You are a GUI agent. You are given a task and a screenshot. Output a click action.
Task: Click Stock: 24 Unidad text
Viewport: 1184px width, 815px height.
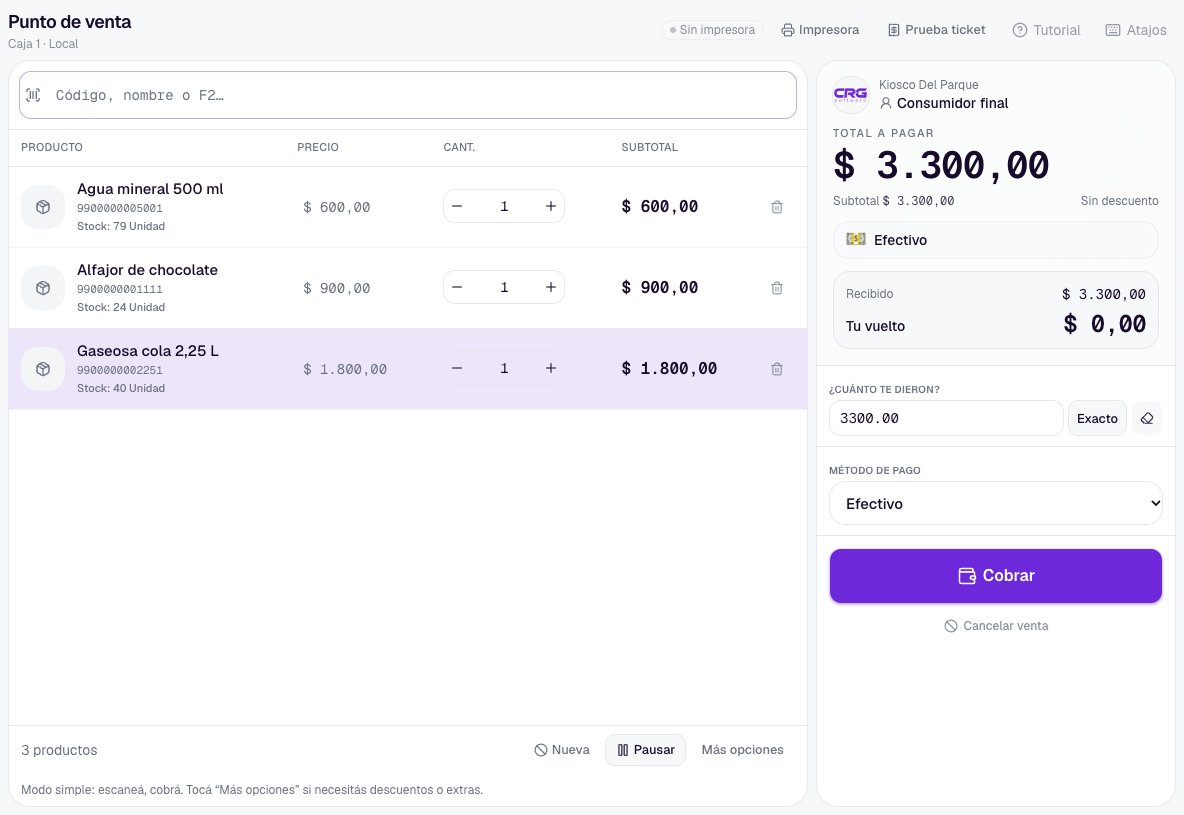[x=121, y=307]
